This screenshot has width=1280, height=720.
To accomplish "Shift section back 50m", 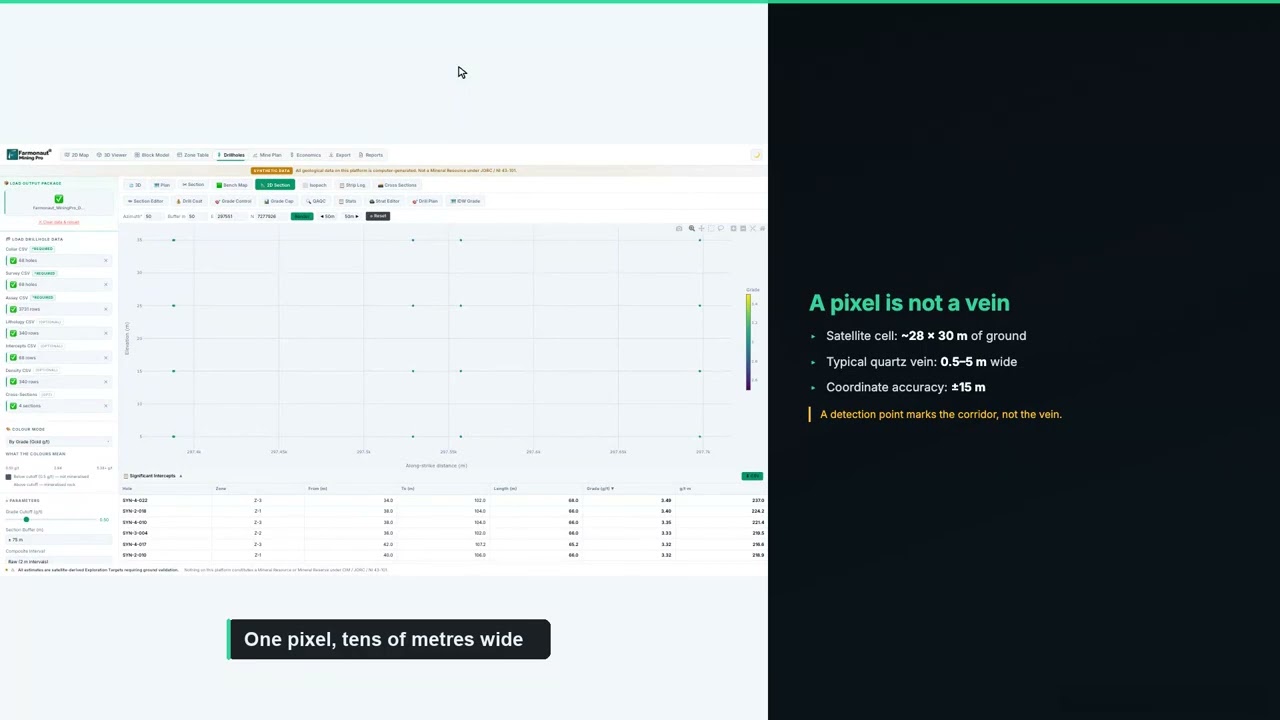I will click(x=327, y=216).
